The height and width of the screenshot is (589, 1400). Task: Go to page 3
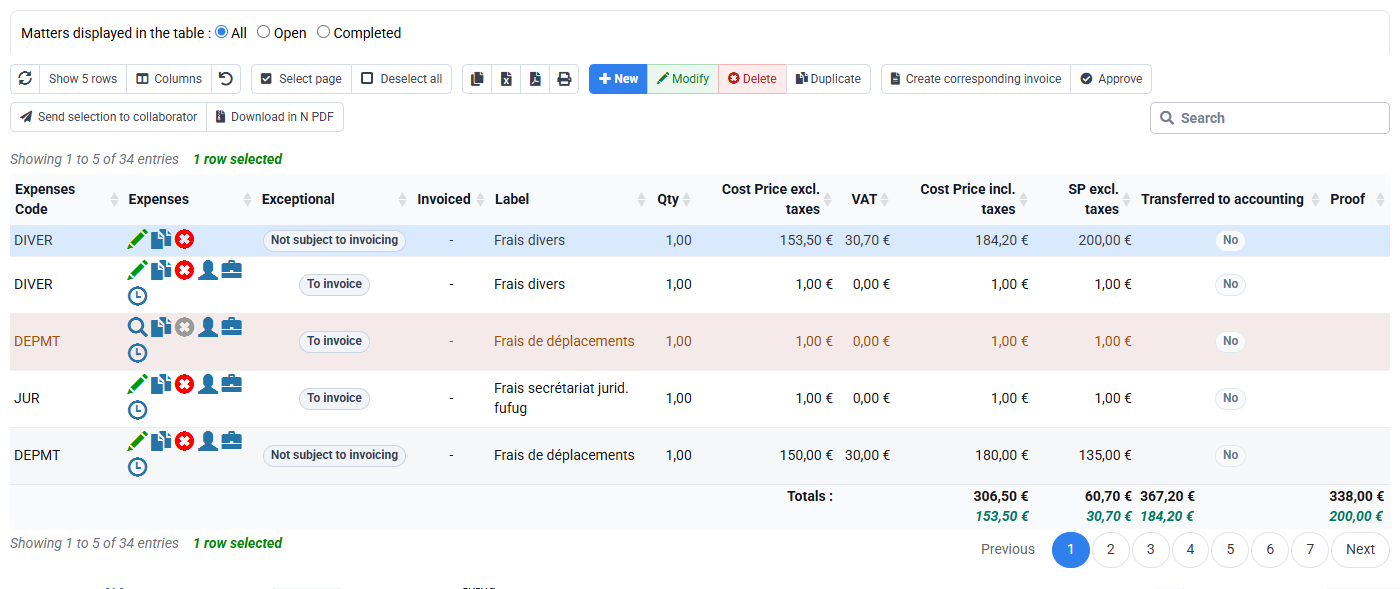[x=1151, y=549]
